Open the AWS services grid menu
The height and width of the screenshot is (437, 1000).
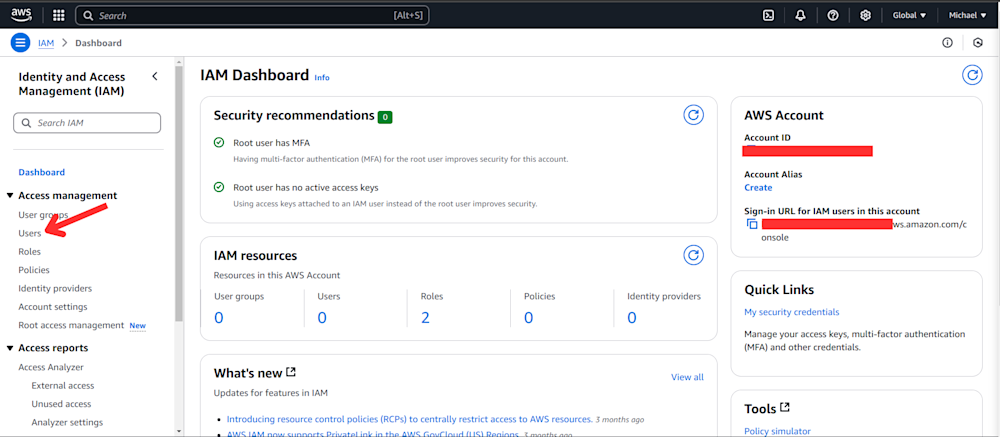[58, 15]
